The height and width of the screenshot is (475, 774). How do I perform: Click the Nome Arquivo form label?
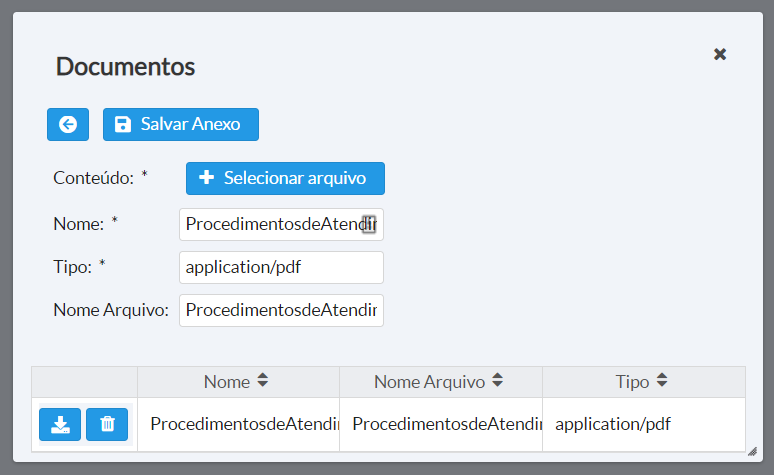[x=111, y=310]
